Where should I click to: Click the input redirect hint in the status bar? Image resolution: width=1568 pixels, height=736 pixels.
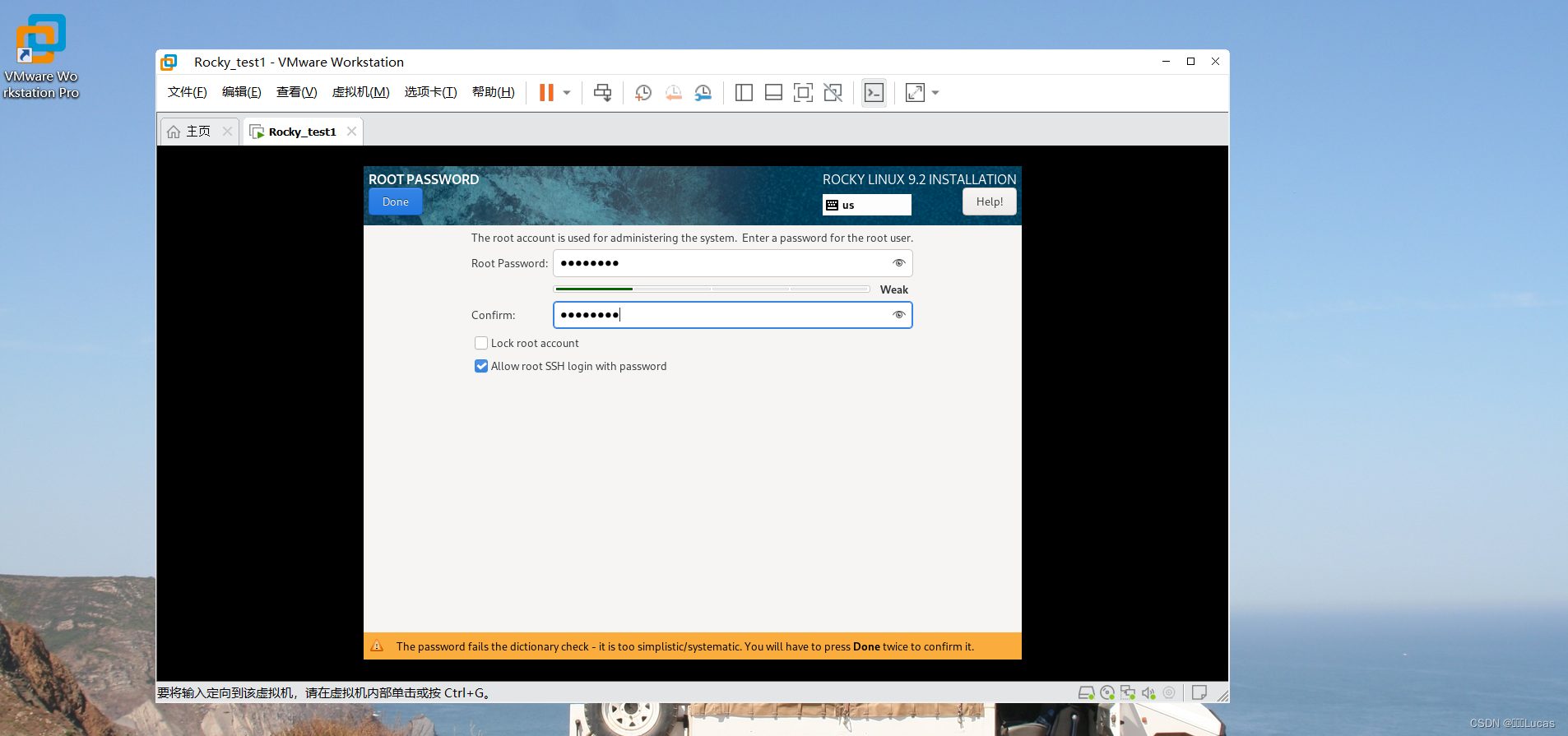pos(325,693)
